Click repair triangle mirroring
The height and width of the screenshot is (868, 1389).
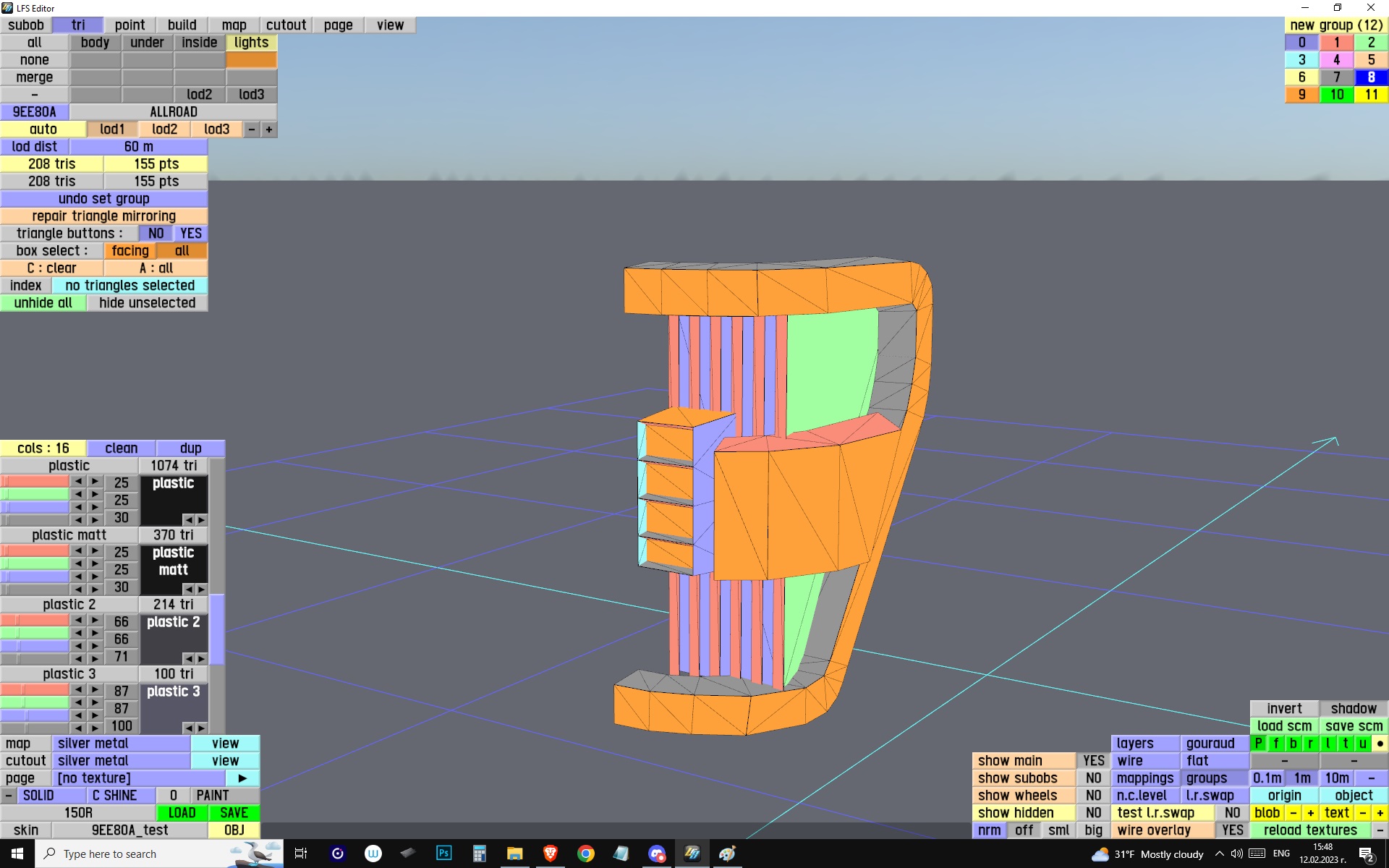pyautogui.click(x=103, y=216)
